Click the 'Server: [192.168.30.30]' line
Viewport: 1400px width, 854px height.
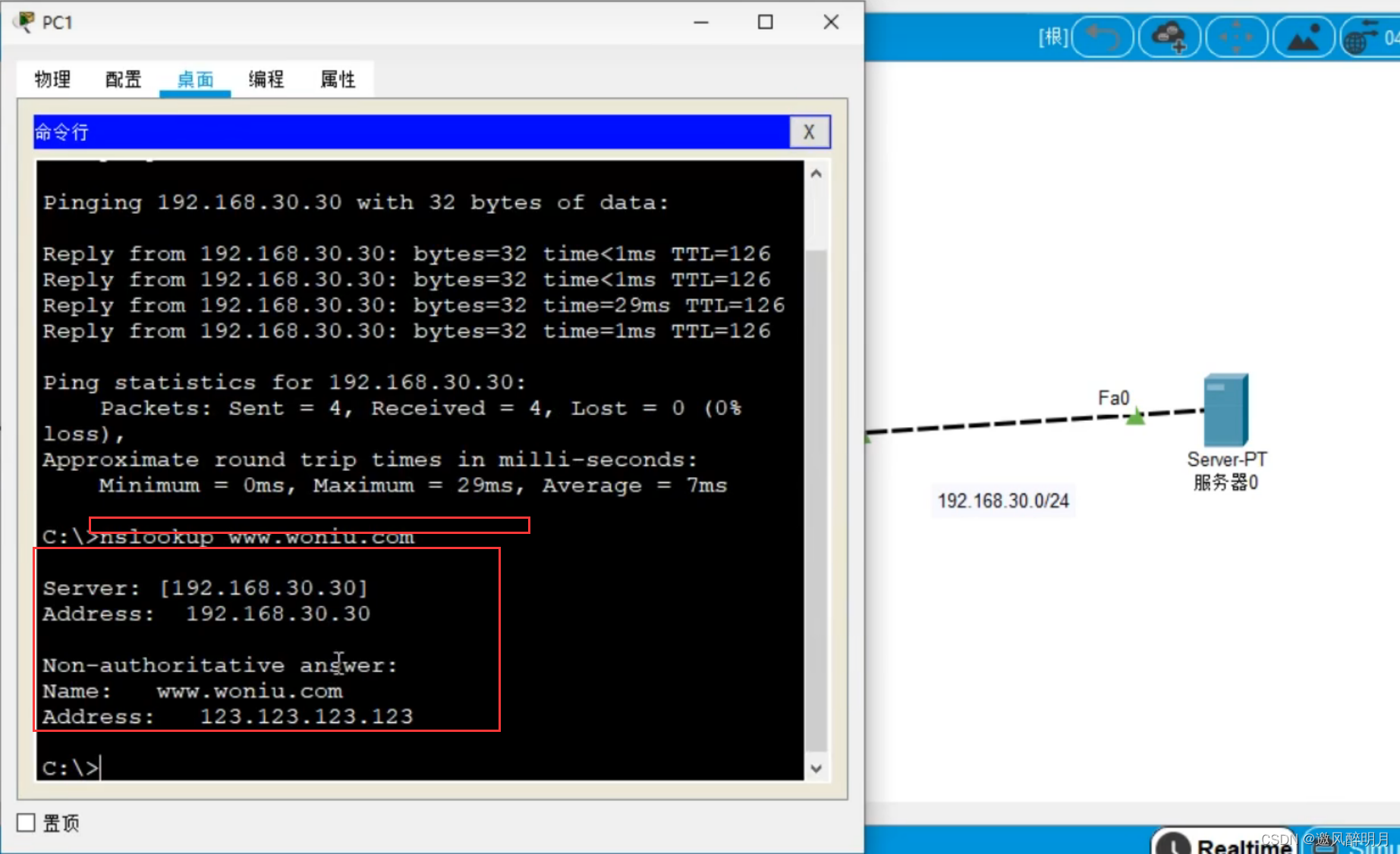click(x=205, y=588)
